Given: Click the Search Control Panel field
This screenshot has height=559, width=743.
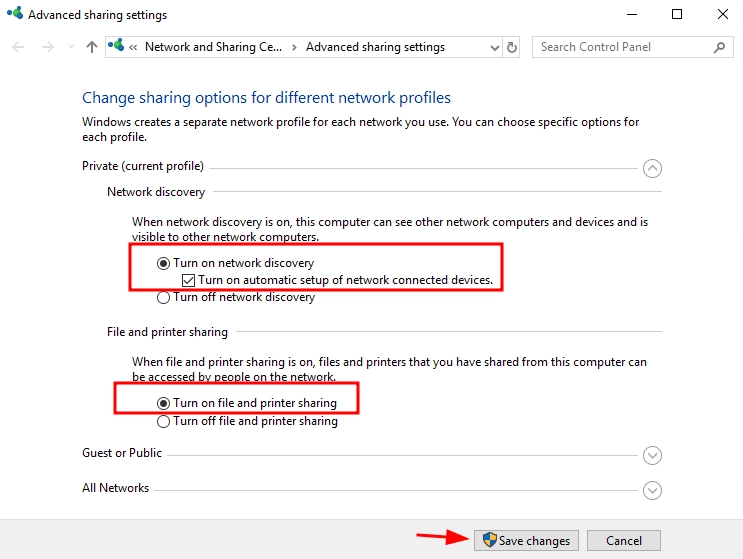Looking at the screenshot, I should 624,47.
